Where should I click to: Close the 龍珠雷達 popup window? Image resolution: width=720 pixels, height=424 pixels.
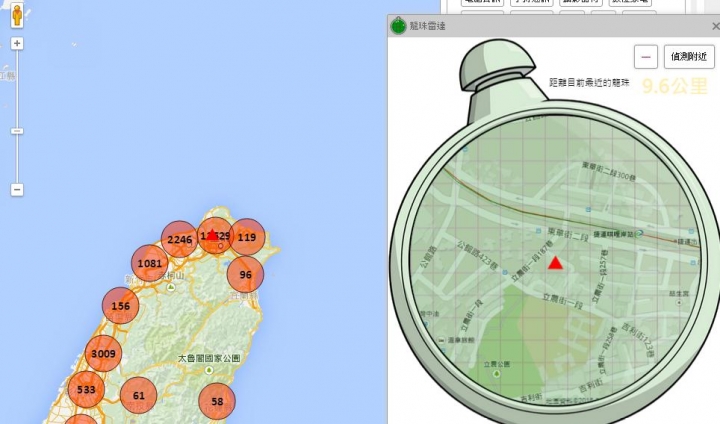point(715,26)
